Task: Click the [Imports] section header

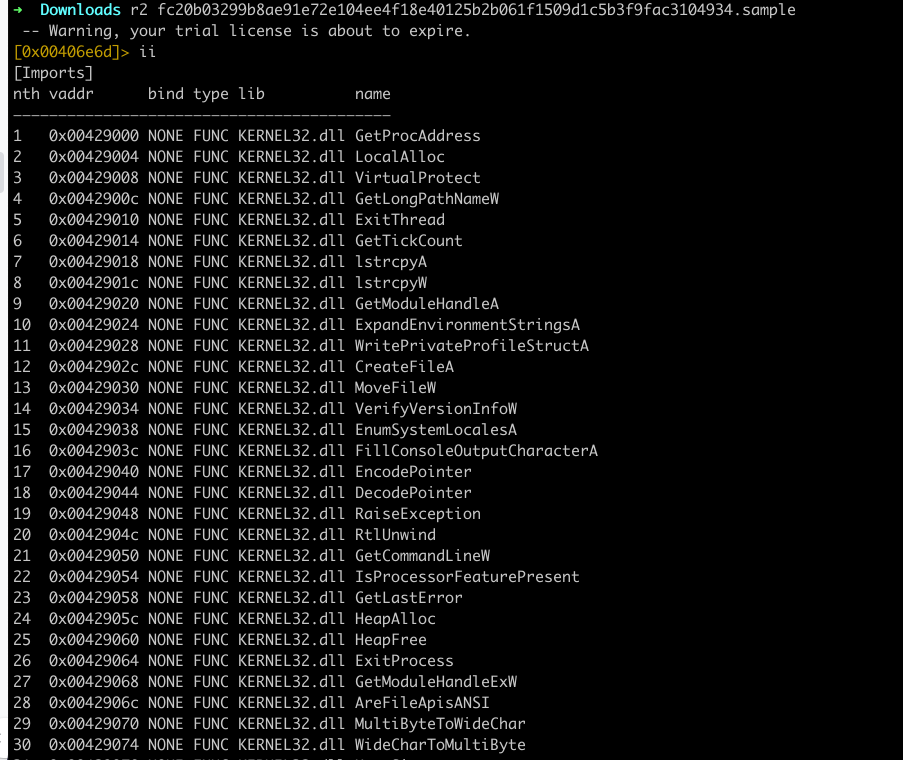Action: (x=53, y=73)
